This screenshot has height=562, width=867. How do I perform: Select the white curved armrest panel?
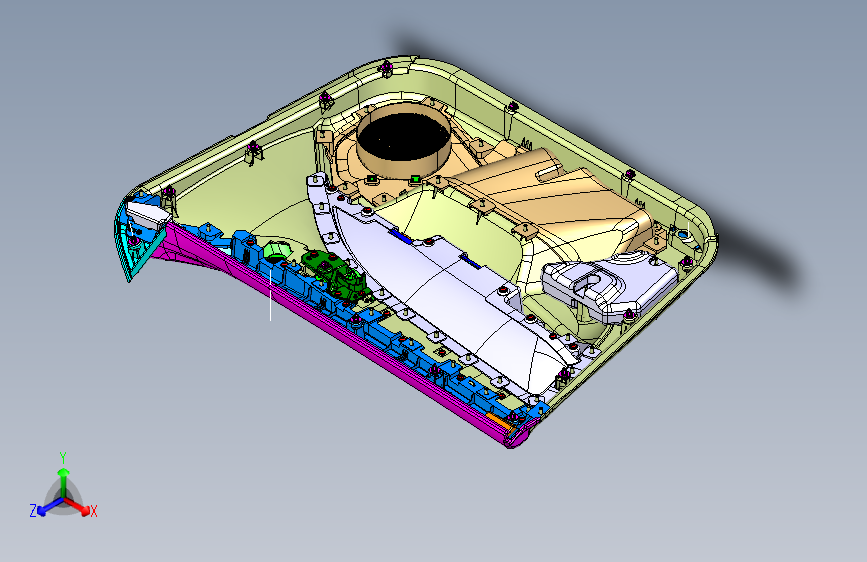442,288
